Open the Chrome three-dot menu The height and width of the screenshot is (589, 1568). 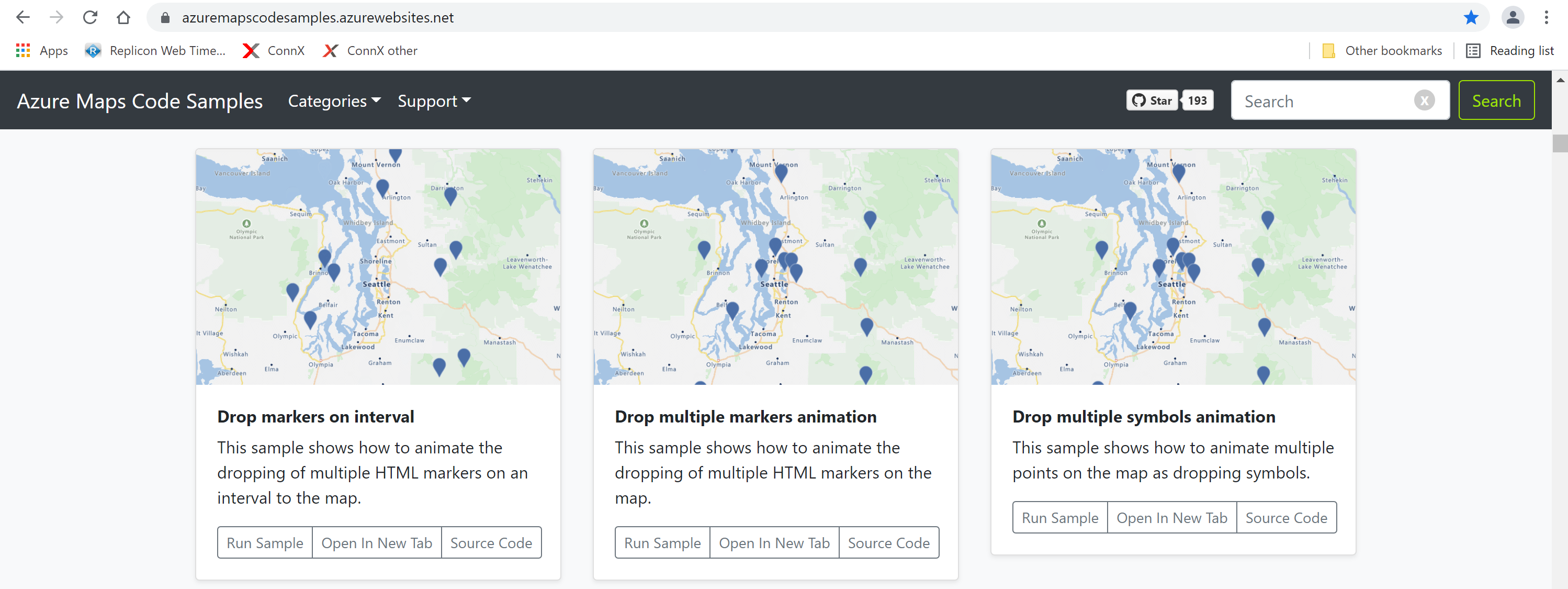coord(1546,17)
